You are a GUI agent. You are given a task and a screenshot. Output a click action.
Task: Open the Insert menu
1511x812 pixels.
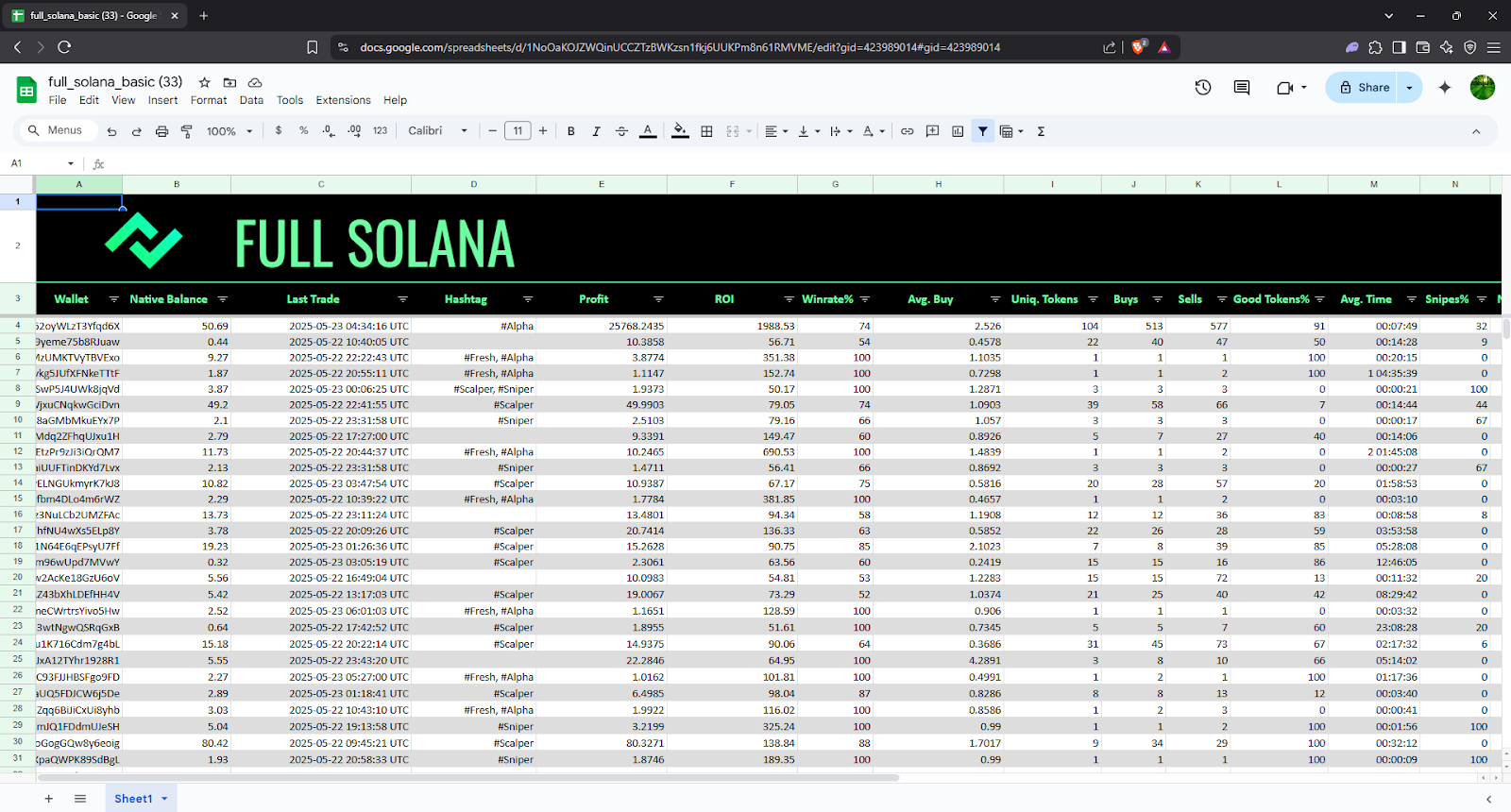pos(162,100)
